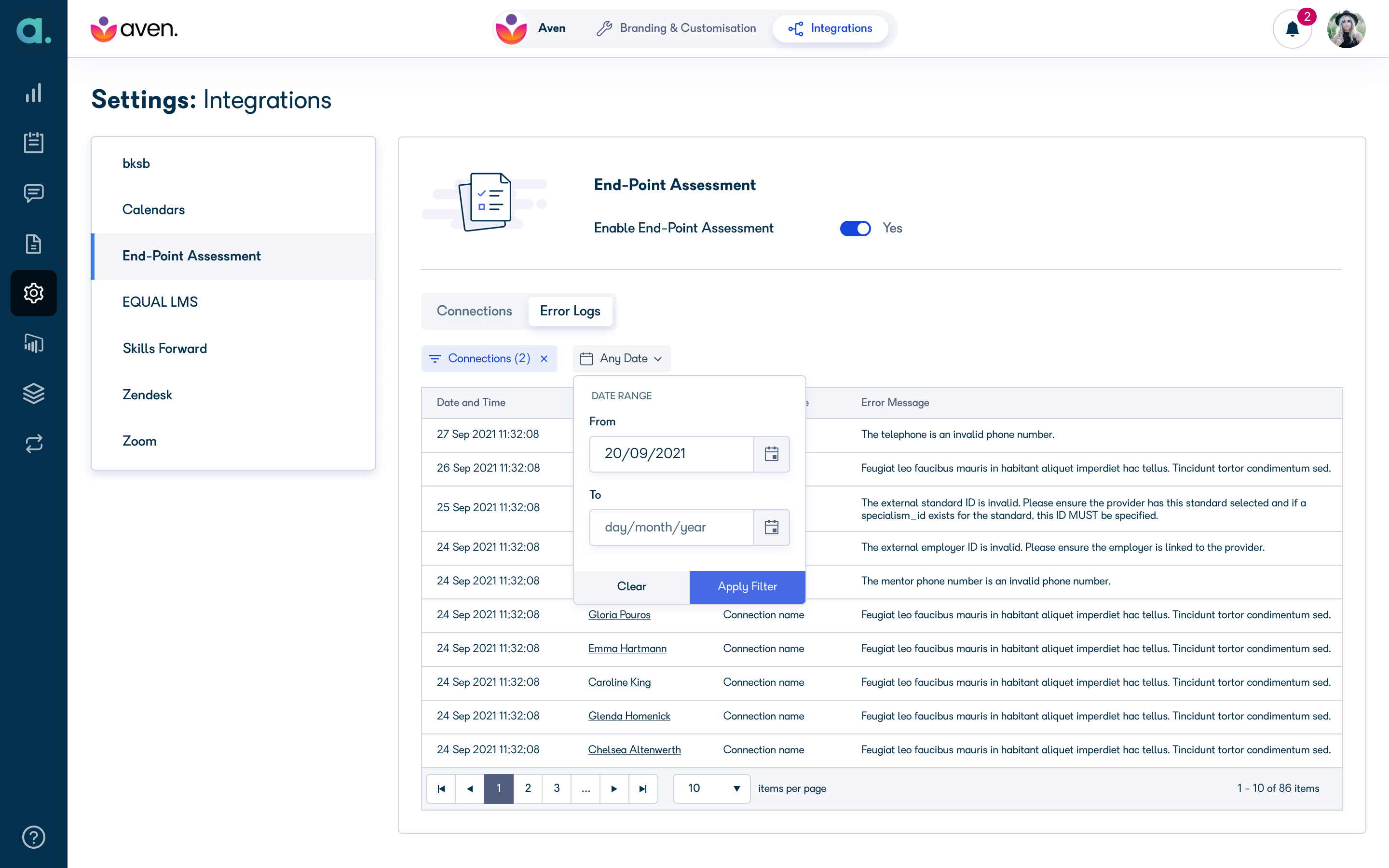Open the clipboard tasks sidebar icon

pos(33,142)
